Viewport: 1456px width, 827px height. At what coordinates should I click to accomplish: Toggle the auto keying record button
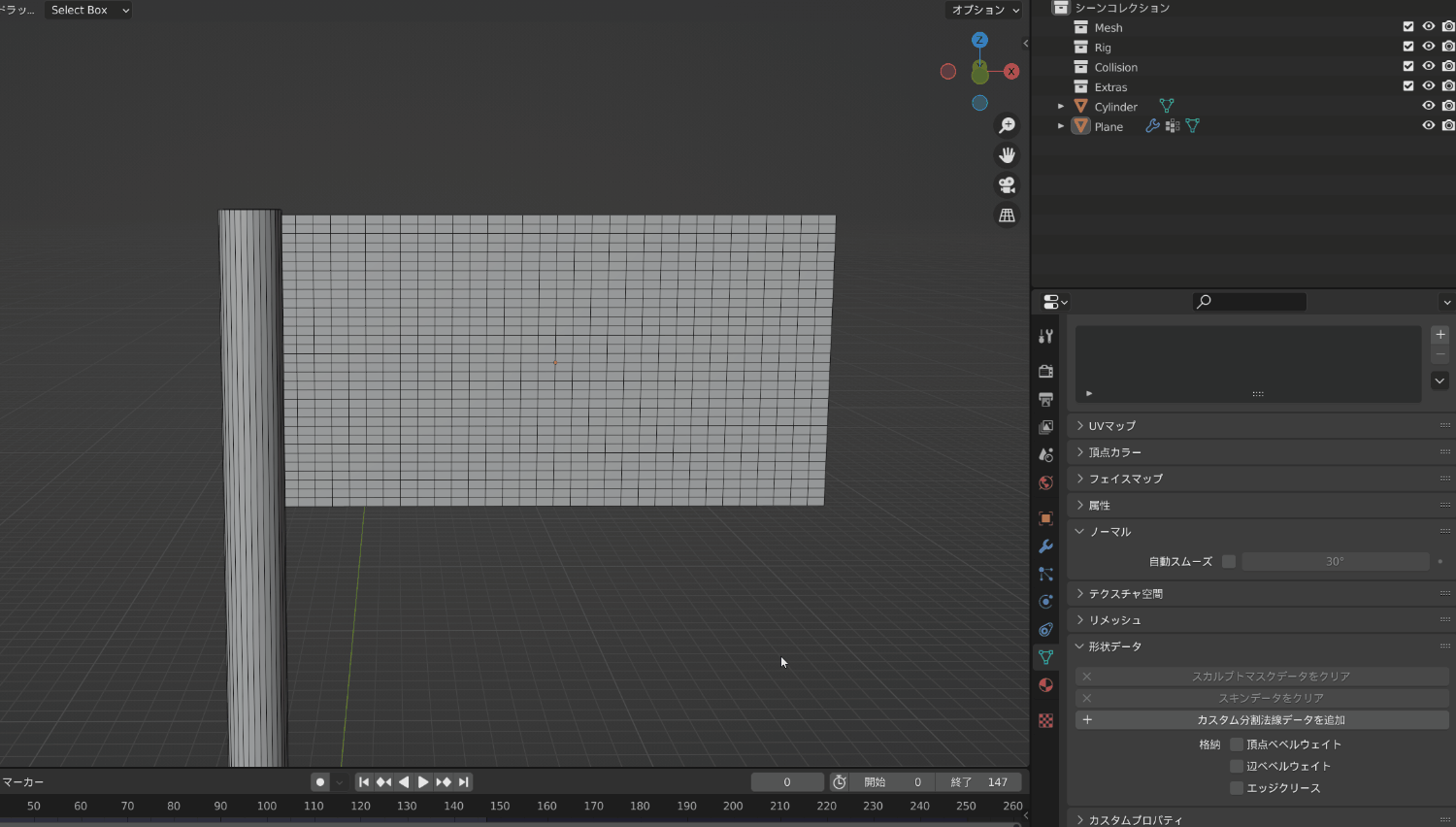(x=320, y=781)
